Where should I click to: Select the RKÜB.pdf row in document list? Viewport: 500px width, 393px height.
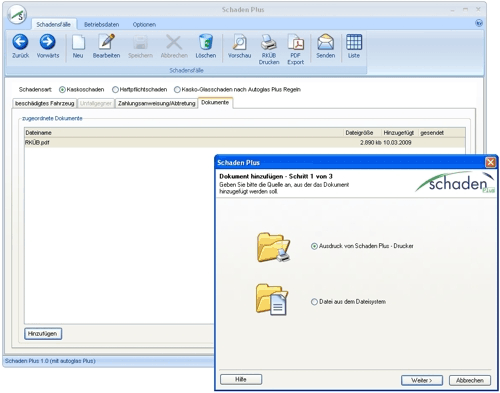[245, 143]
